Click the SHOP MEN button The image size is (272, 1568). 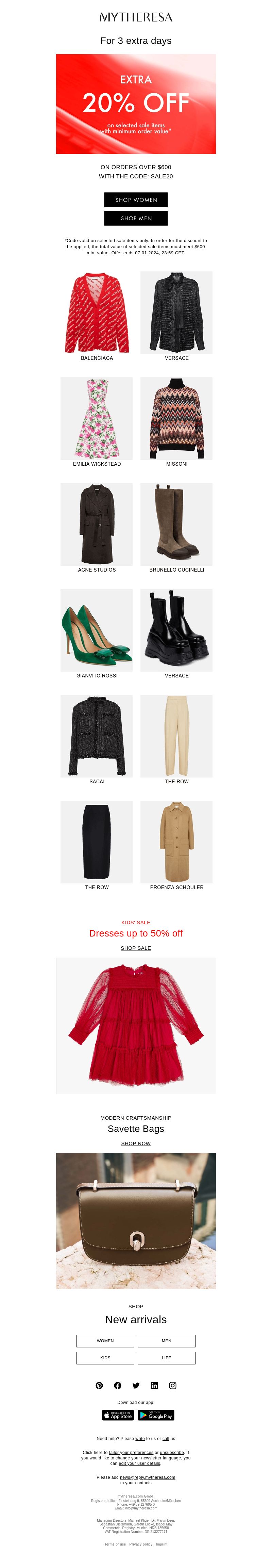pos(136,218)
